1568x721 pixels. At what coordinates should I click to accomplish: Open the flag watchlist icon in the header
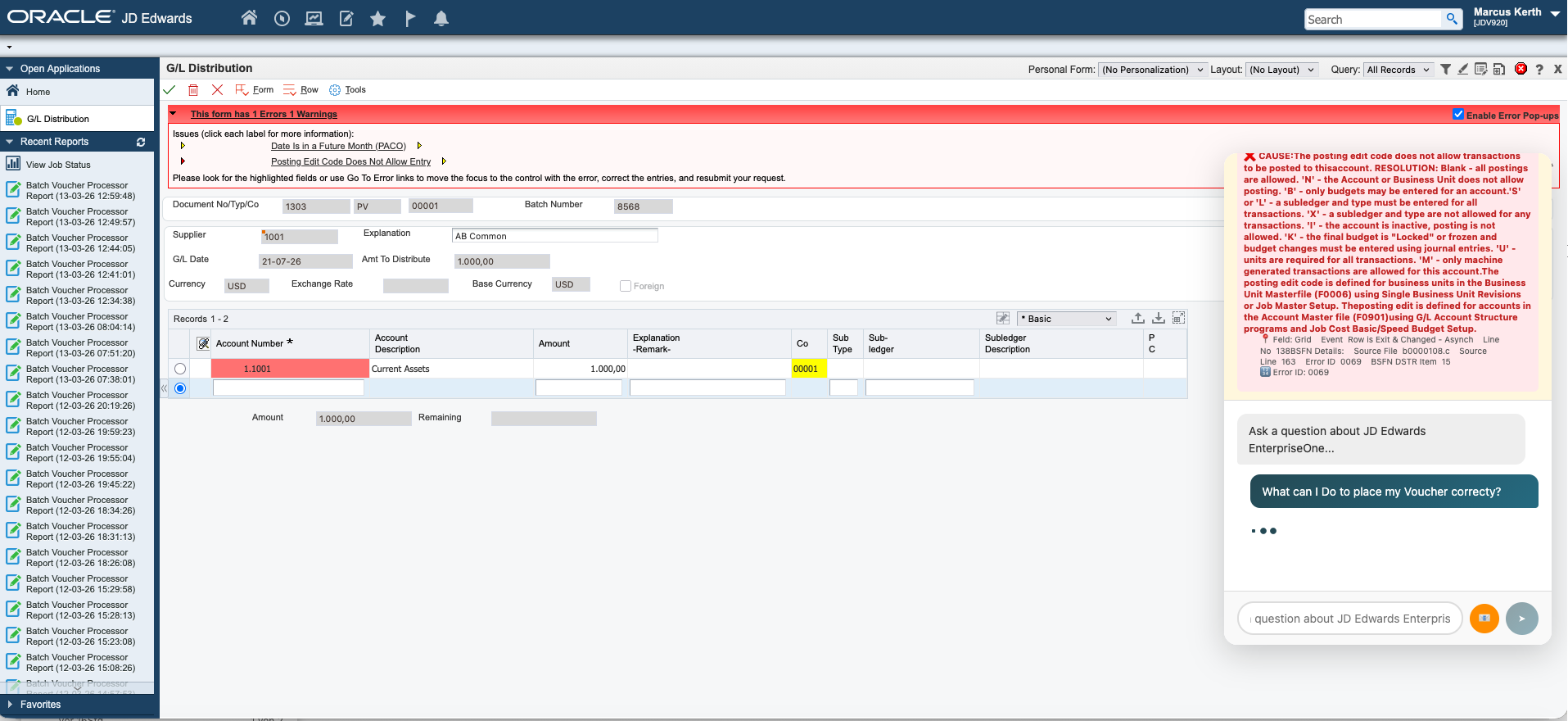pyautogui.click(x=410, y=18)
